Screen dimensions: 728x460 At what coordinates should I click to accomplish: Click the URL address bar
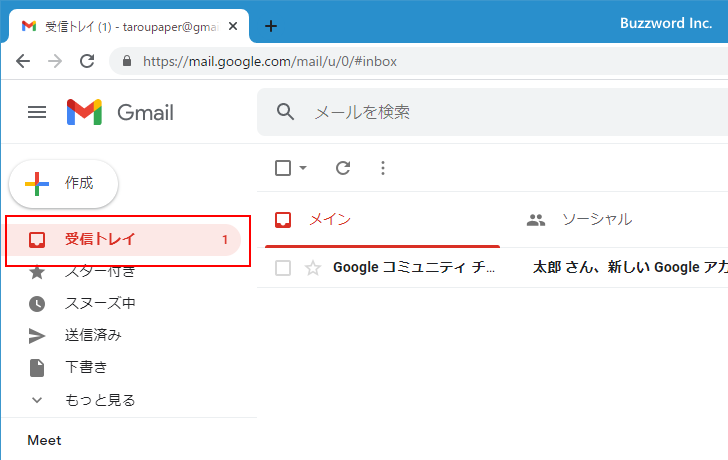pos(418,61)
